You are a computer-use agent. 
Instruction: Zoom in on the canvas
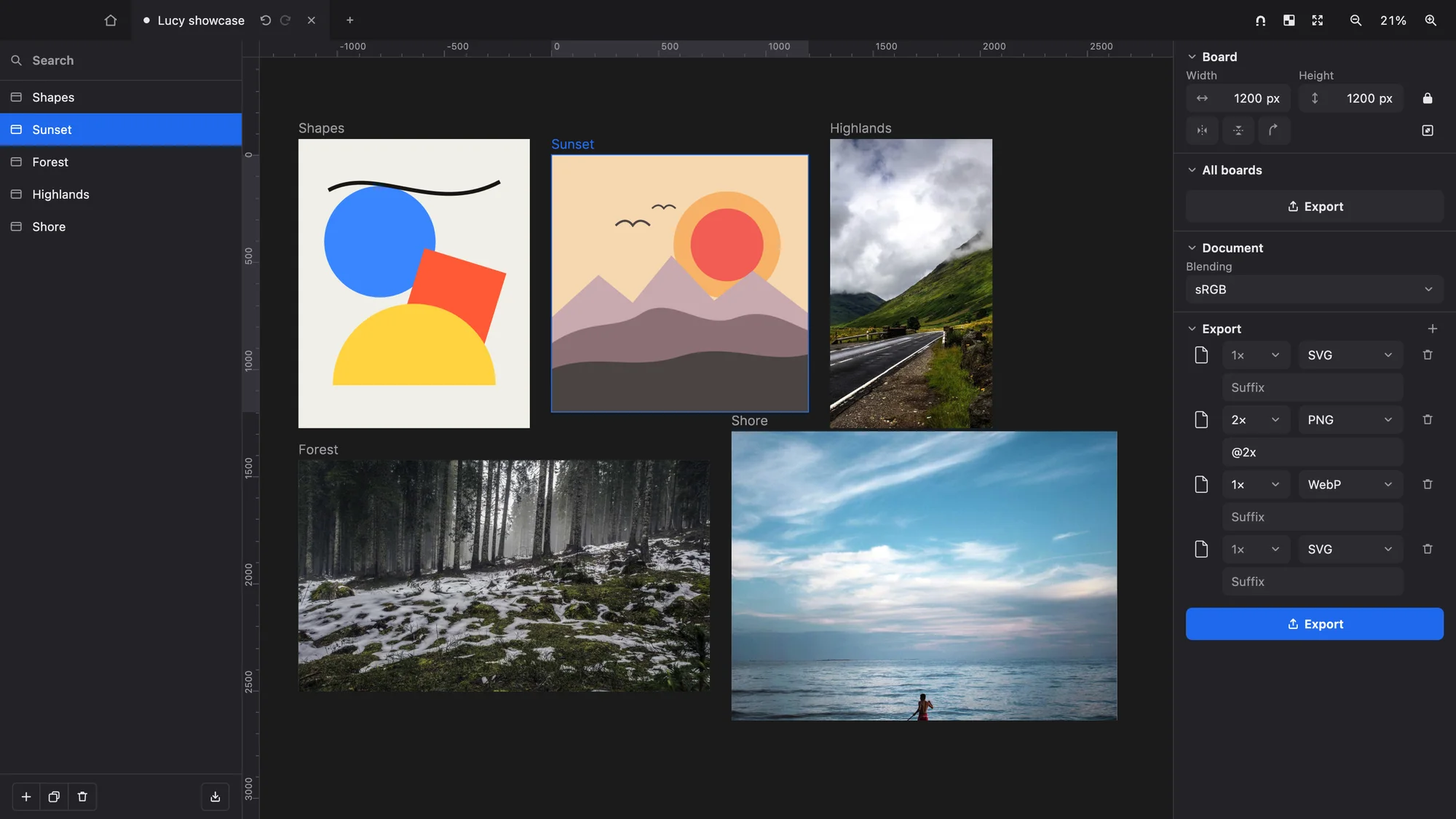click(x=1431, y=20)
